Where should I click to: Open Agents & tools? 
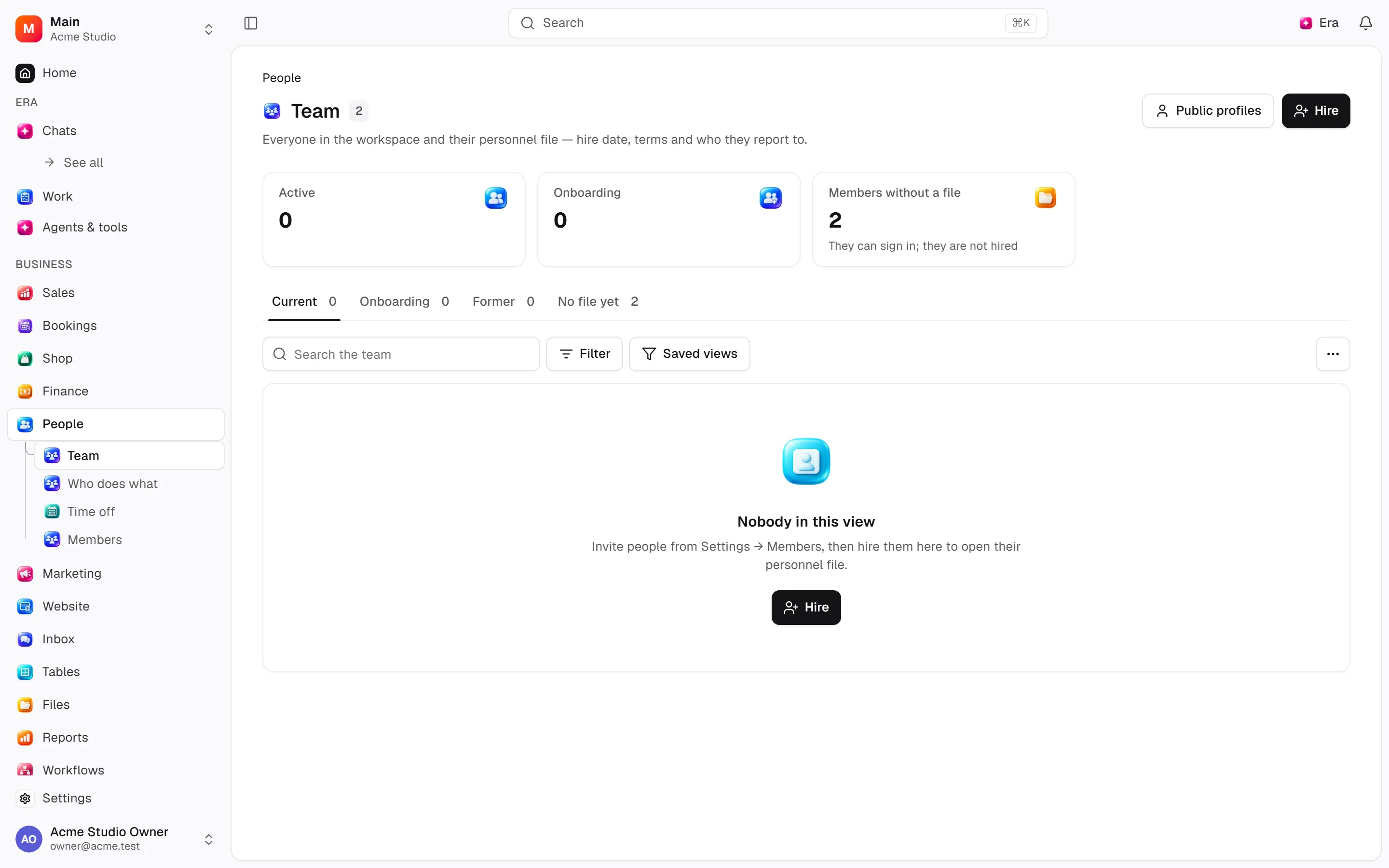(x=115, y=227)
